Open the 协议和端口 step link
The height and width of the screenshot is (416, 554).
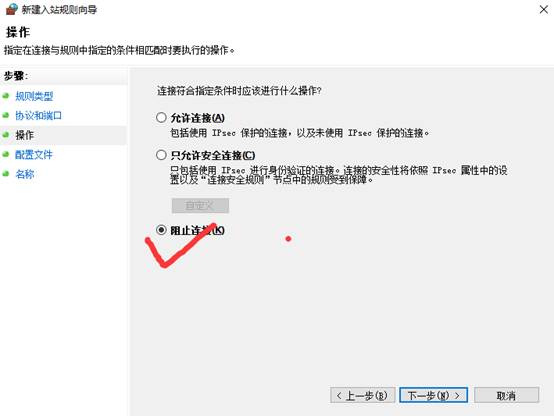click(x=39, y=116)
